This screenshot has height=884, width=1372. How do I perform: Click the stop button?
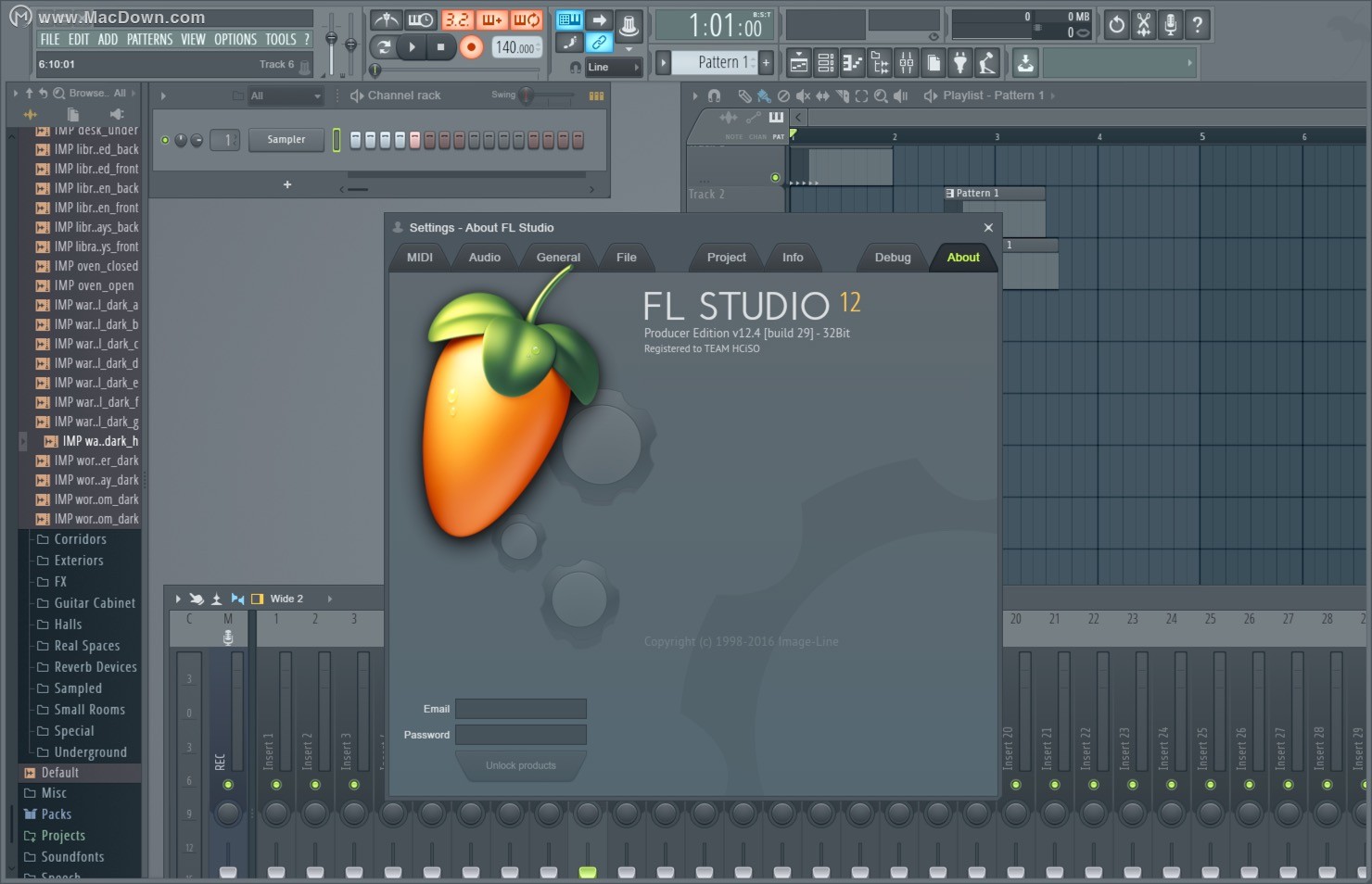(440, 46)
